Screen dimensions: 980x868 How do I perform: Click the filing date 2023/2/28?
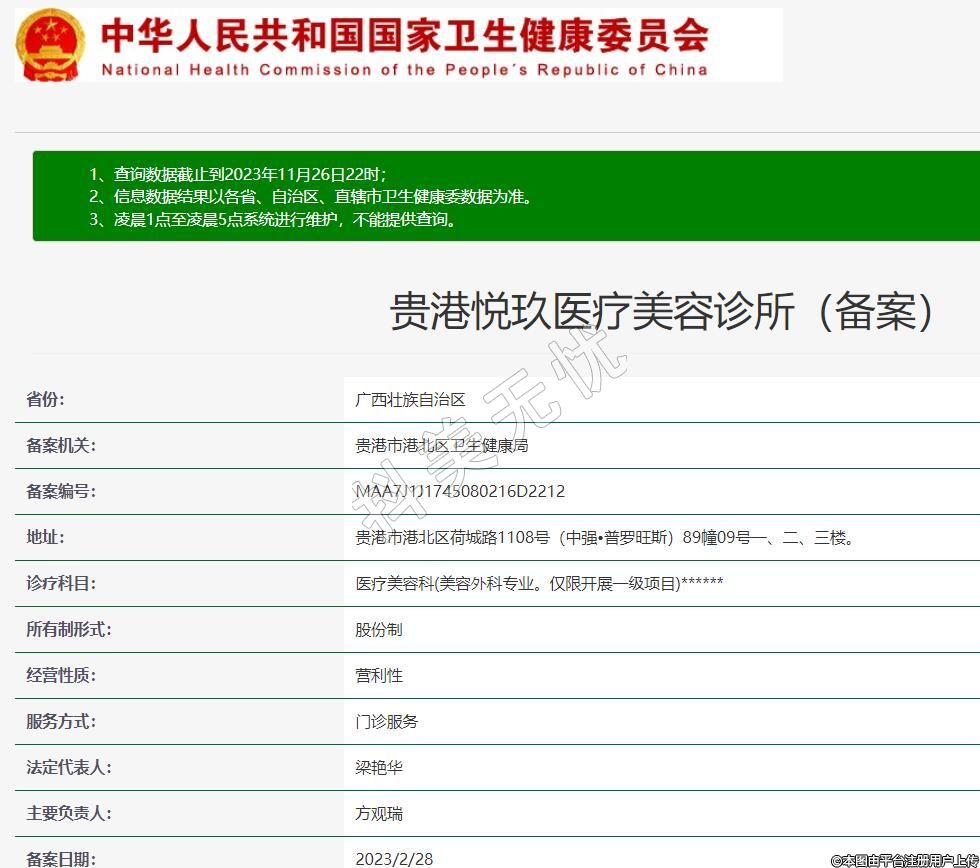(394, 858)
